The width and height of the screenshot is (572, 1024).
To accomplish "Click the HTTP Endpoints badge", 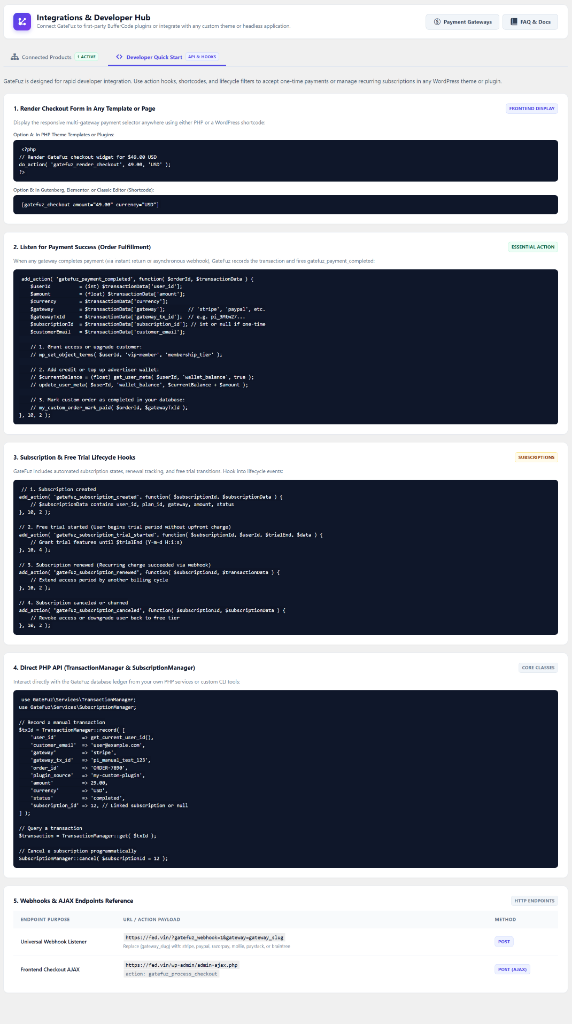I will (x=534, y=901).
